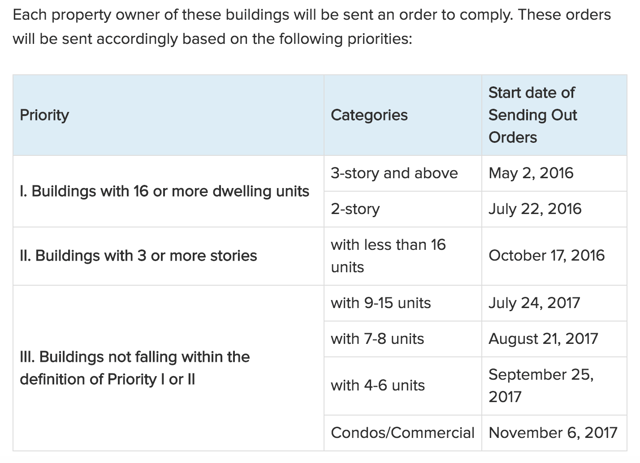This screenshot has width=640, height=463.
Task: Select the with 4-6 units cell
Action: click(402, 386)
